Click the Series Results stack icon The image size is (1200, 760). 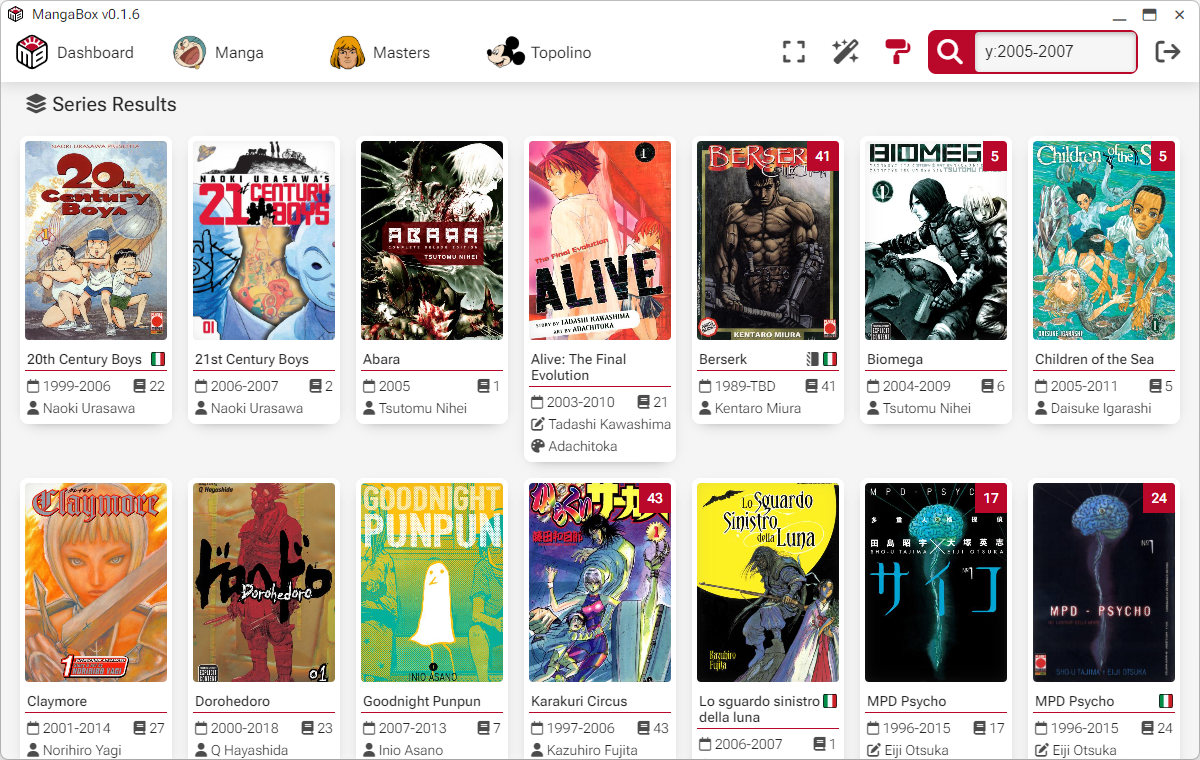(36, 104)
